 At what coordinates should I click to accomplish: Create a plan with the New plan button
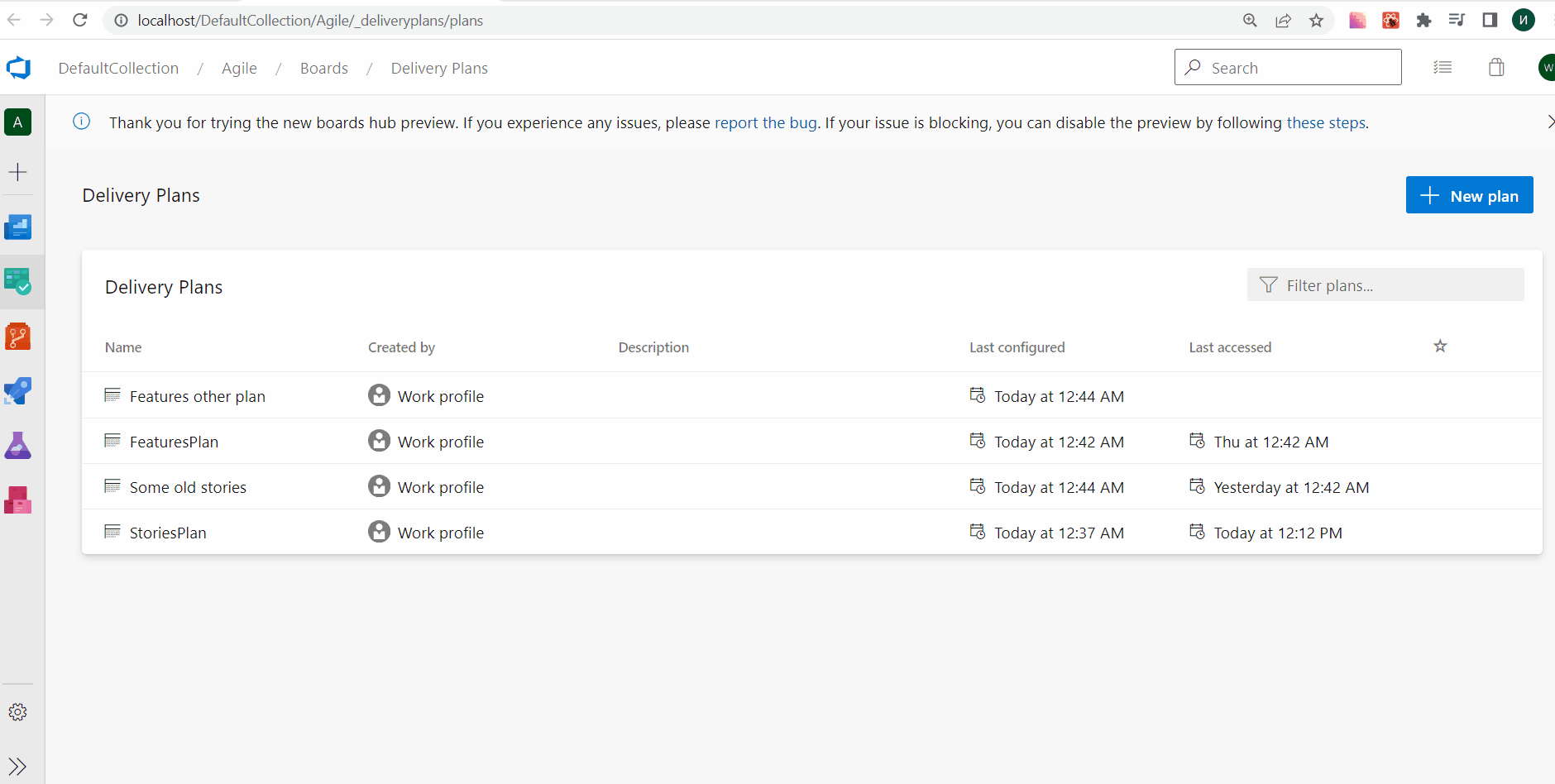tap(1470, 194)
